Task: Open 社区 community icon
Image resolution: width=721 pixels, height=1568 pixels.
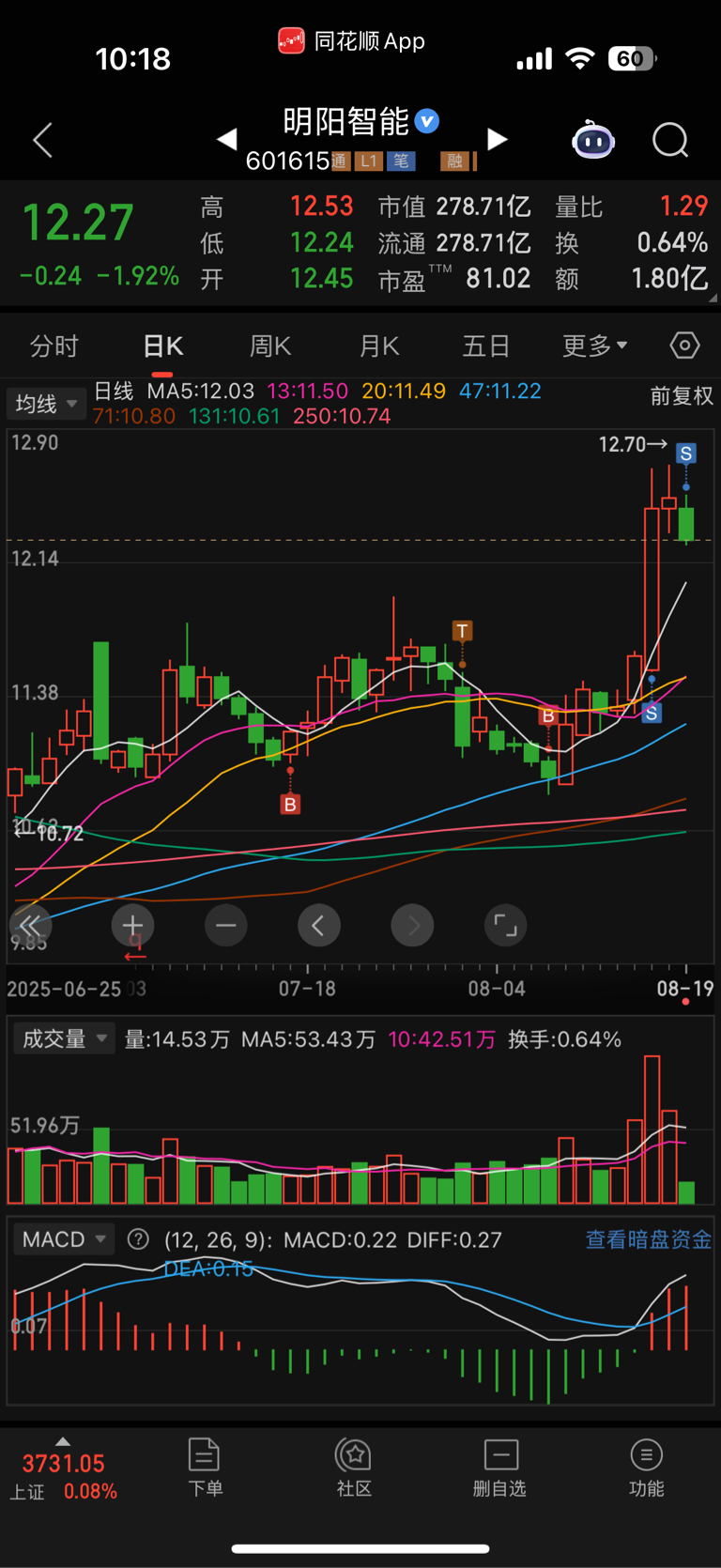Action: (354, 1467)
